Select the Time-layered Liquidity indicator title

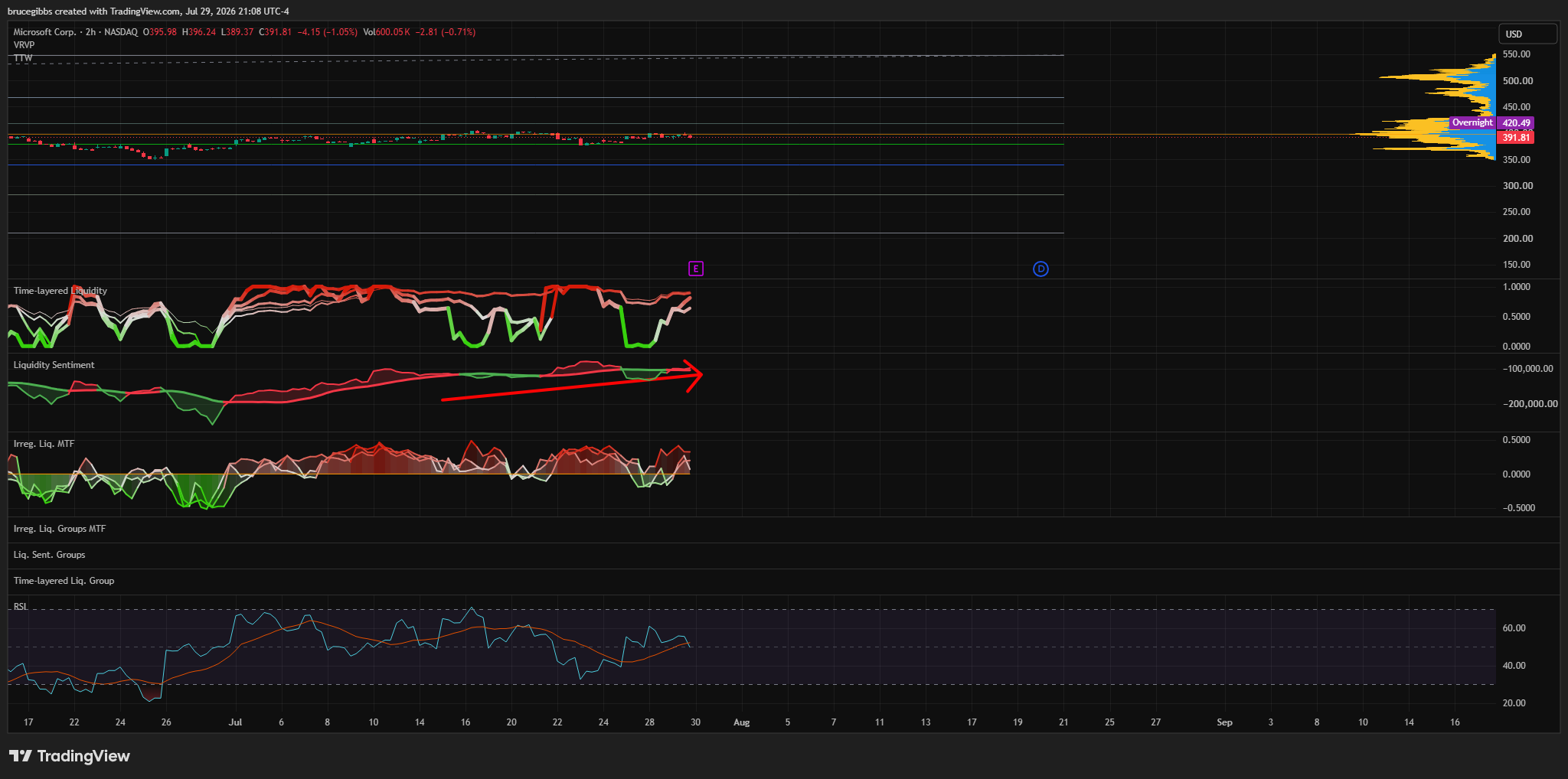(x=60, y=291)
